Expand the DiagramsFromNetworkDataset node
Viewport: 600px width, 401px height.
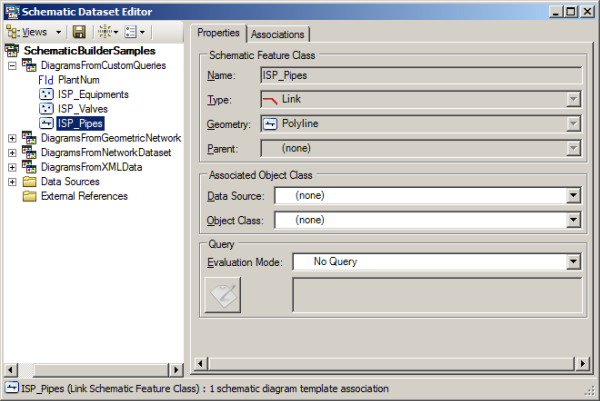pyautogui.click(x=12, y=153)
